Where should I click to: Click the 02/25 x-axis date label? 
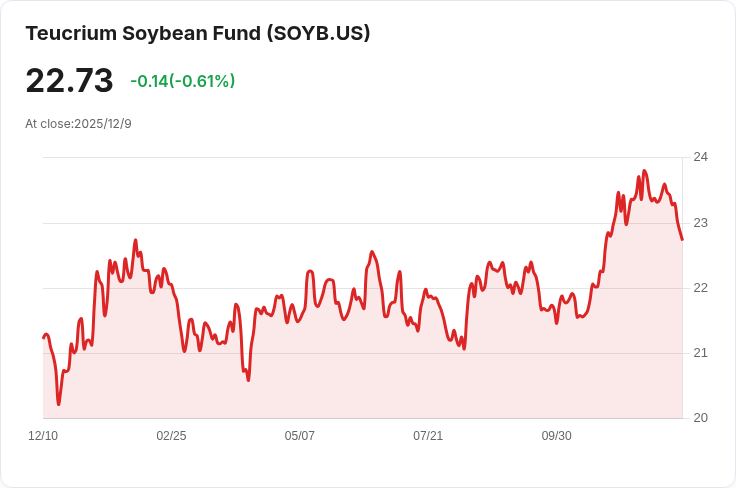click(171, 436)
